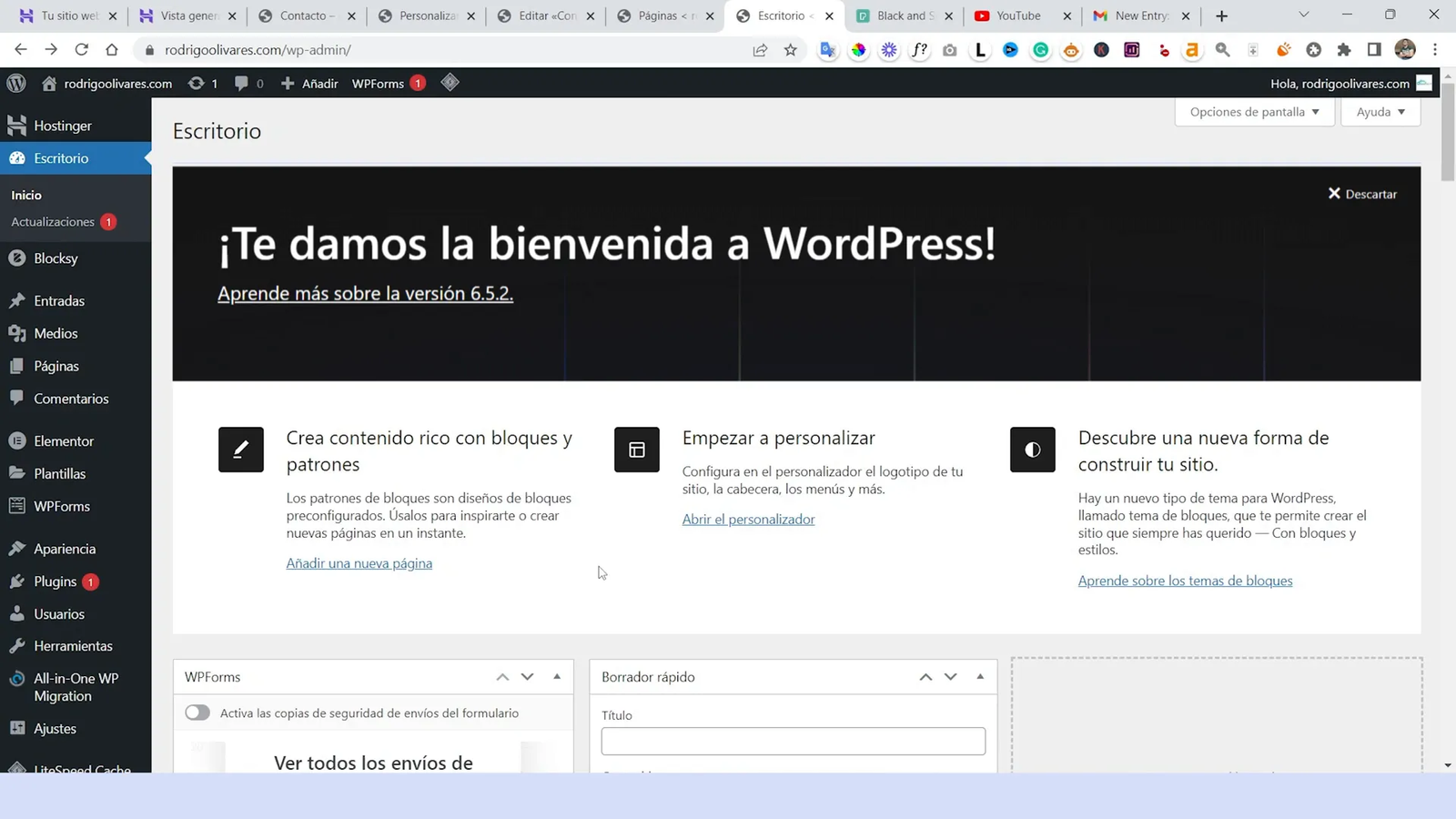Click the comments bubble icon in admin bar
Screen dimensions: 1456x819
pyautogui.click(x=240, y=83)
